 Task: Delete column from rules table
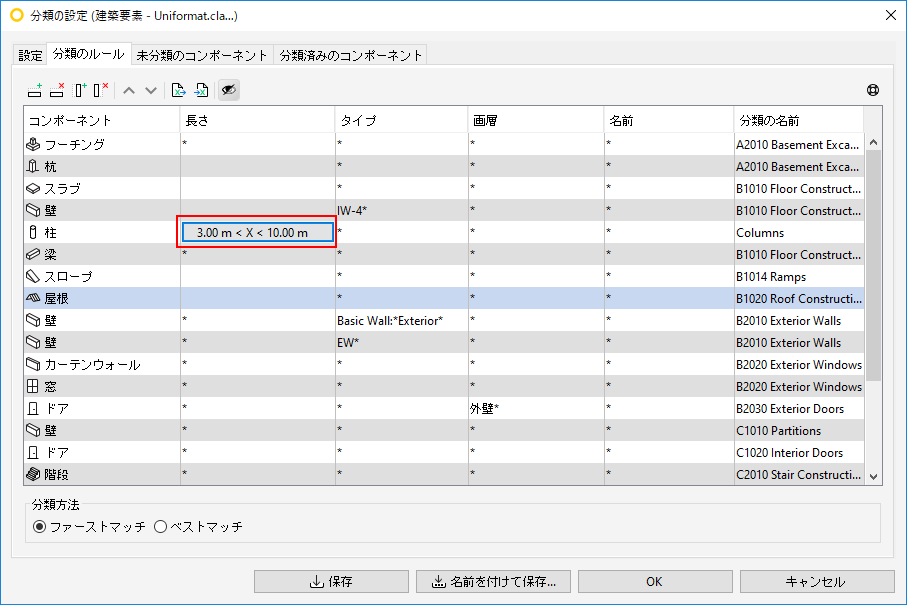(101, 90)
